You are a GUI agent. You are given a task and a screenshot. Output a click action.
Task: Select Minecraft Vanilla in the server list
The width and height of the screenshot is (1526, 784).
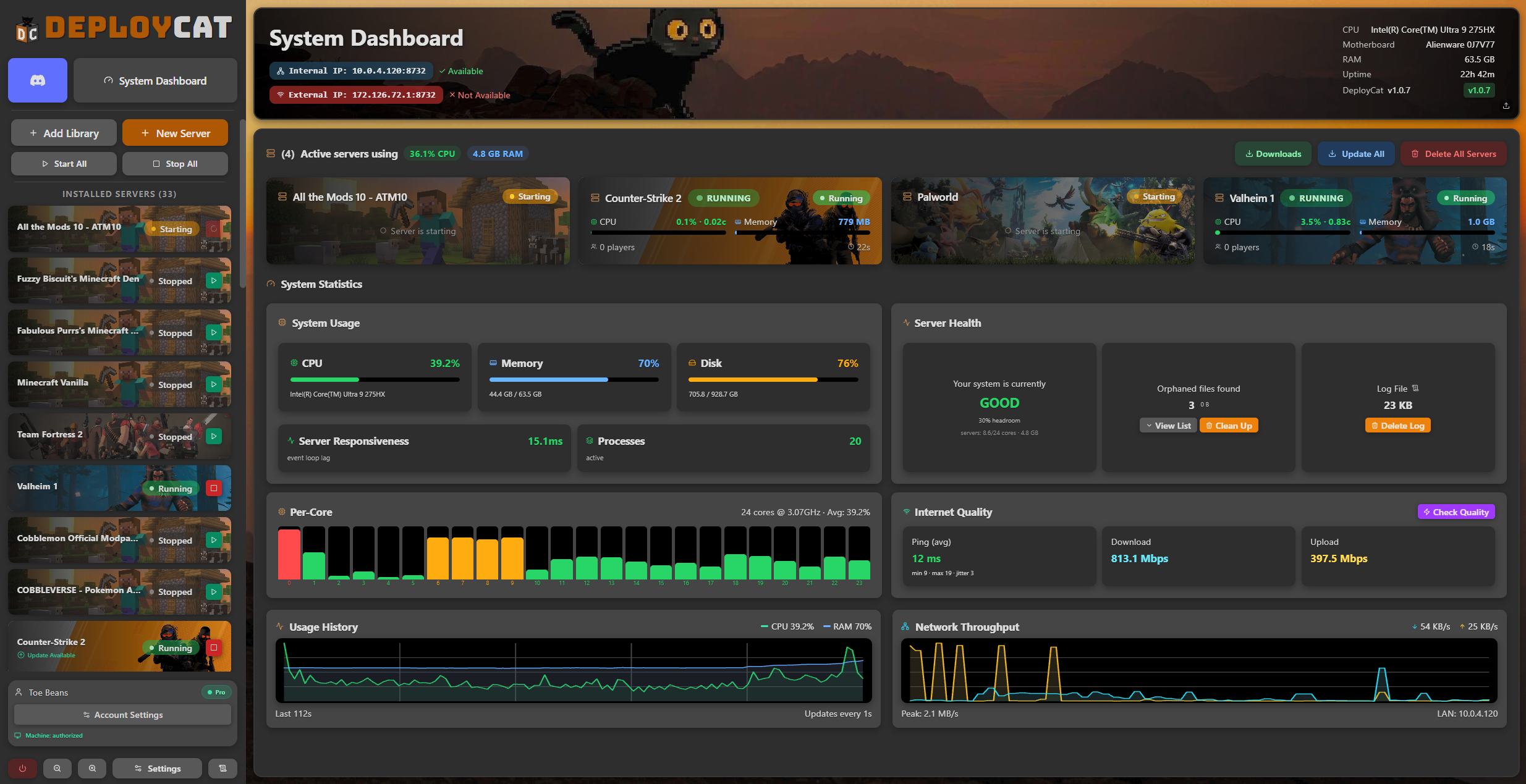(119, 384)
